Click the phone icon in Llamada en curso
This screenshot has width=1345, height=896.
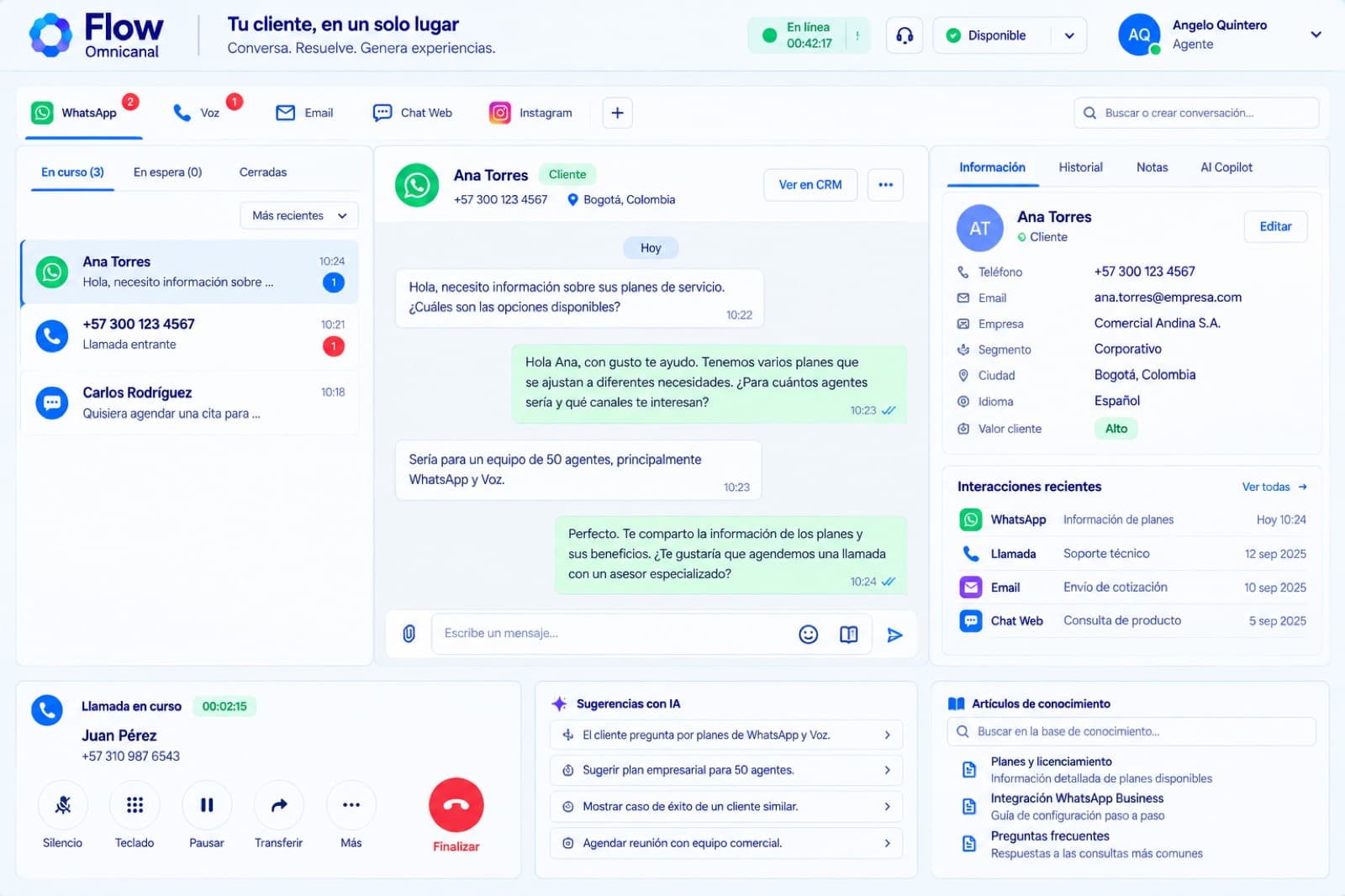[x=47, y=710]
